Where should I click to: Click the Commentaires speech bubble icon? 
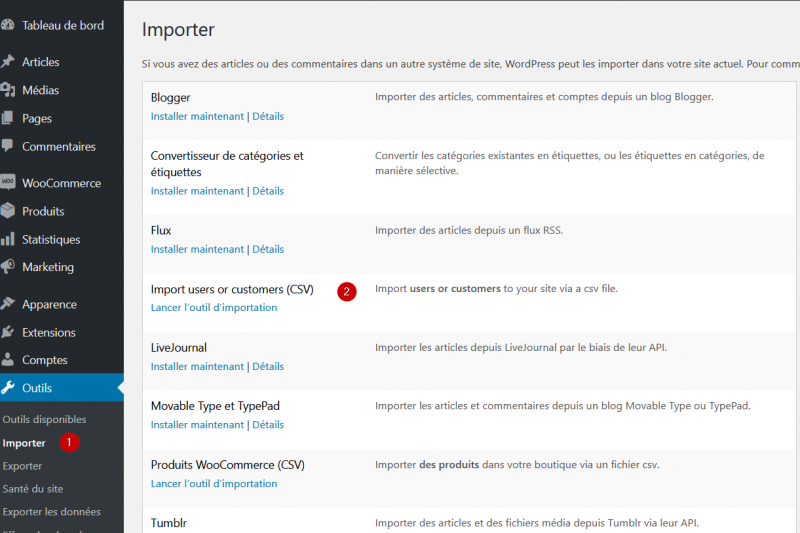7,146
